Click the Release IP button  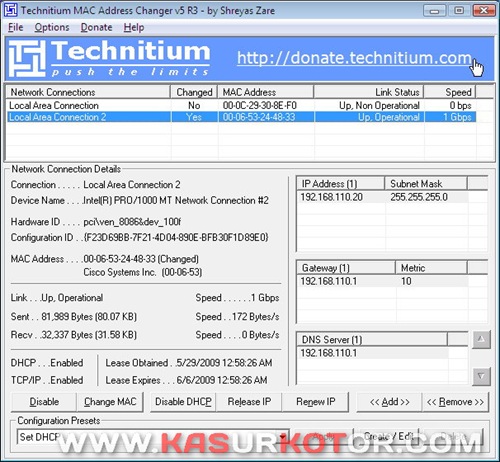(x=249, y=402)
